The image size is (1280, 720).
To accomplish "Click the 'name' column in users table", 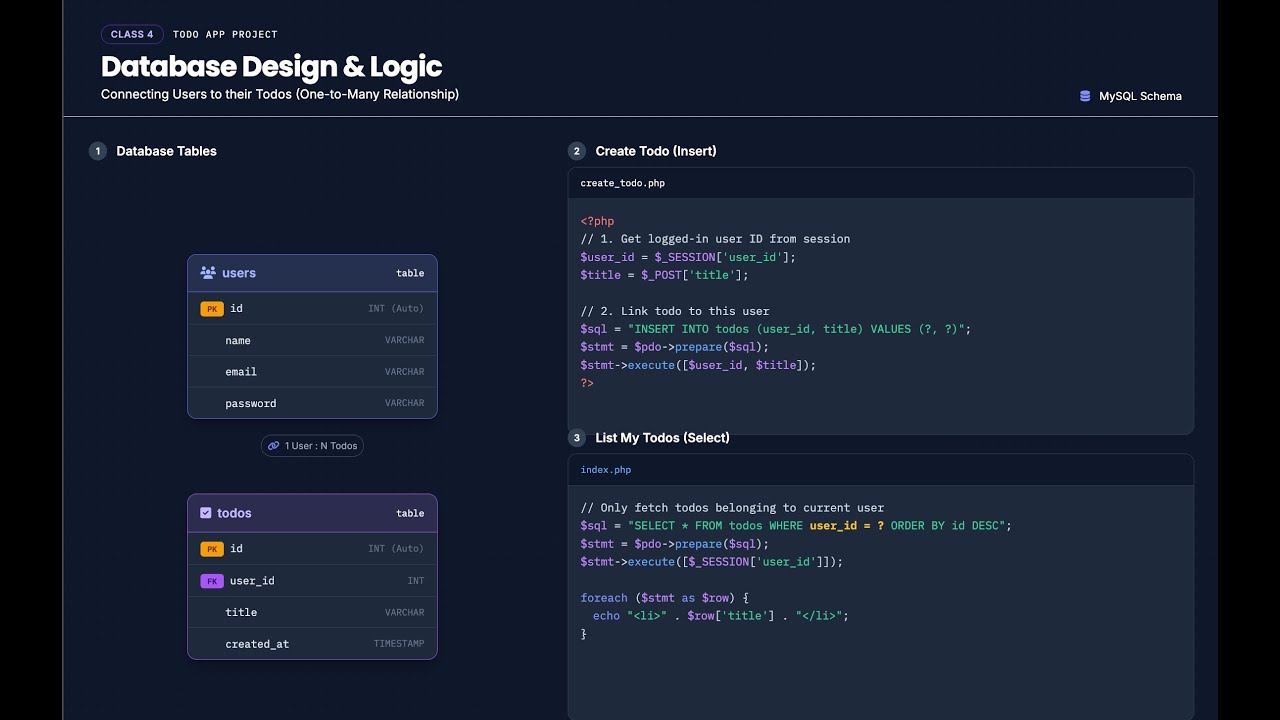I will [238, 341].
